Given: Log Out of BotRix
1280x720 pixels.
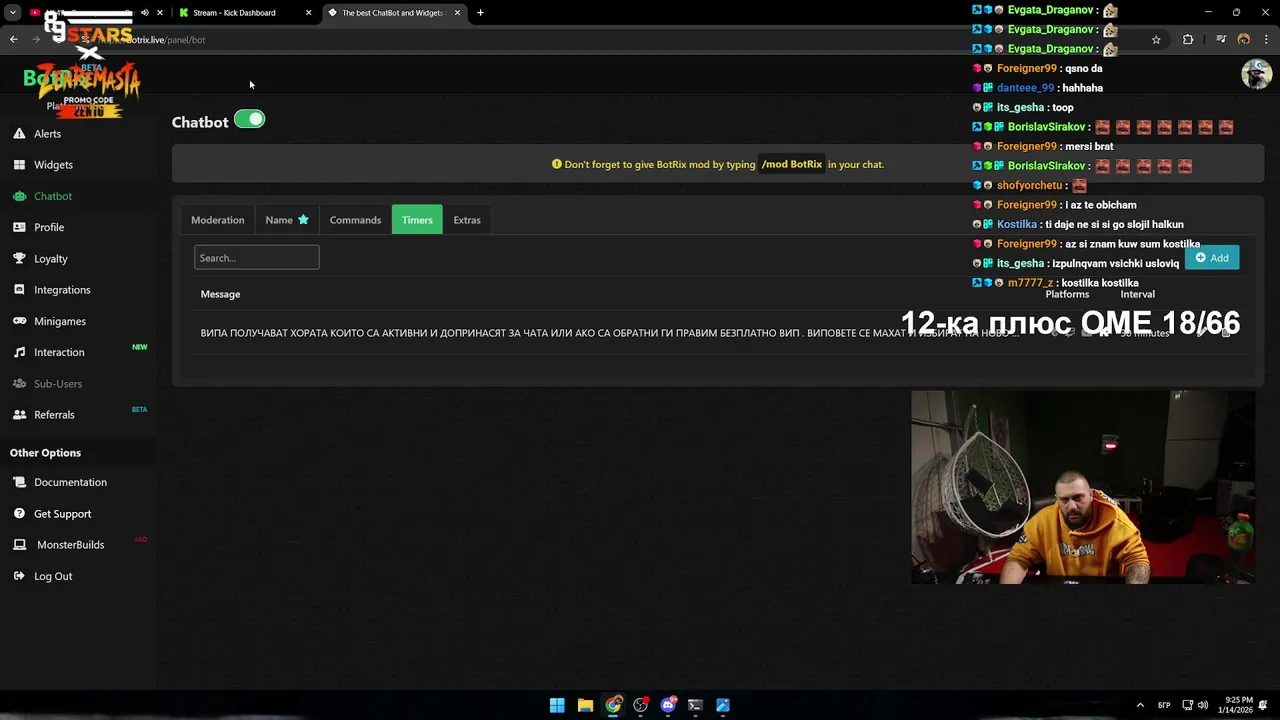Looking at the screenshot, I should point(53,576).
